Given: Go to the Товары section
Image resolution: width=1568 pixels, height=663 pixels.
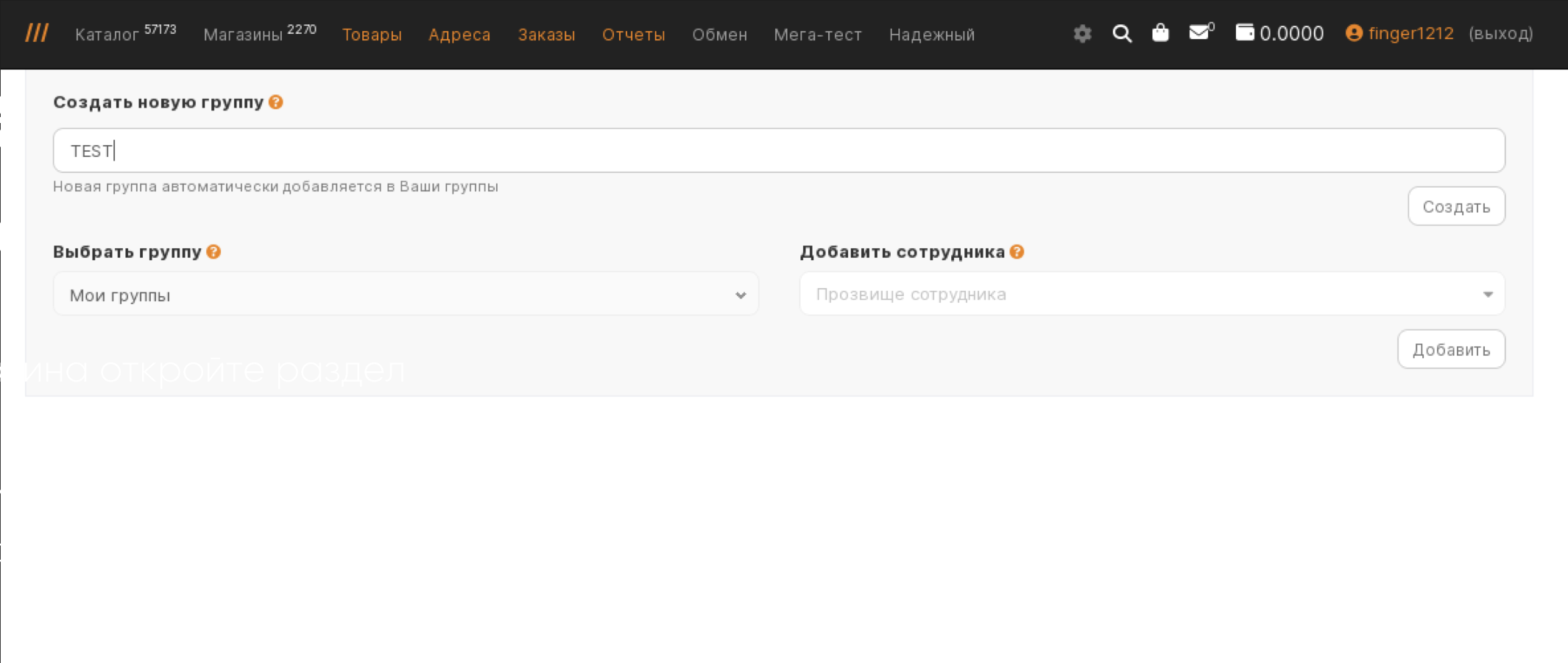Looking at the screenshot, I should [x=372, y=35].
